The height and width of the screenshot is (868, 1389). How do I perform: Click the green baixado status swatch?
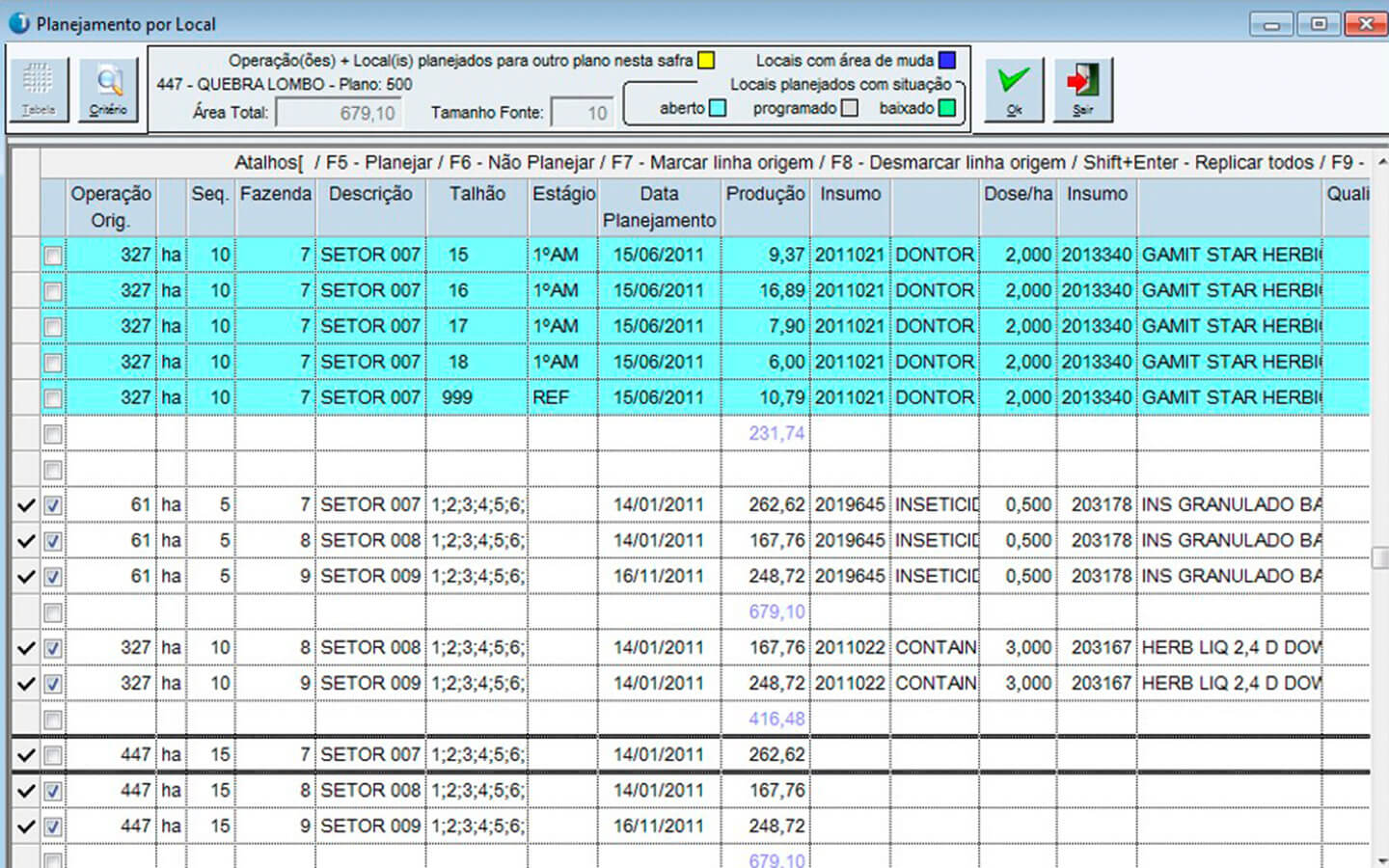(947, 108)
